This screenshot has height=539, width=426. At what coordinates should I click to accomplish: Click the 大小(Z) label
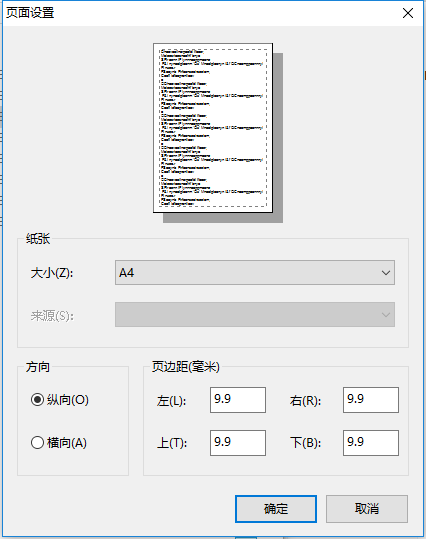[x=52, y=273]
